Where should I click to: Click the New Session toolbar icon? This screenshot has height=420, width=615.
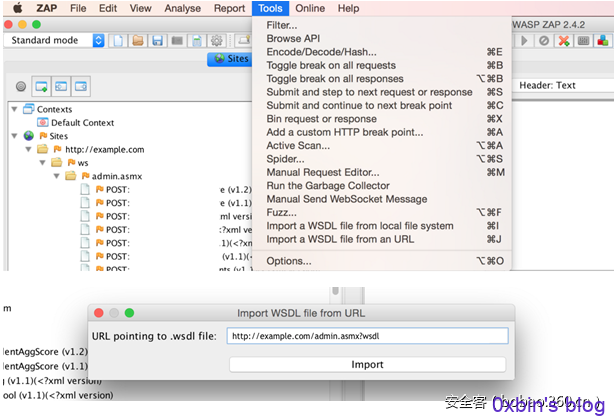pos(118,40)
